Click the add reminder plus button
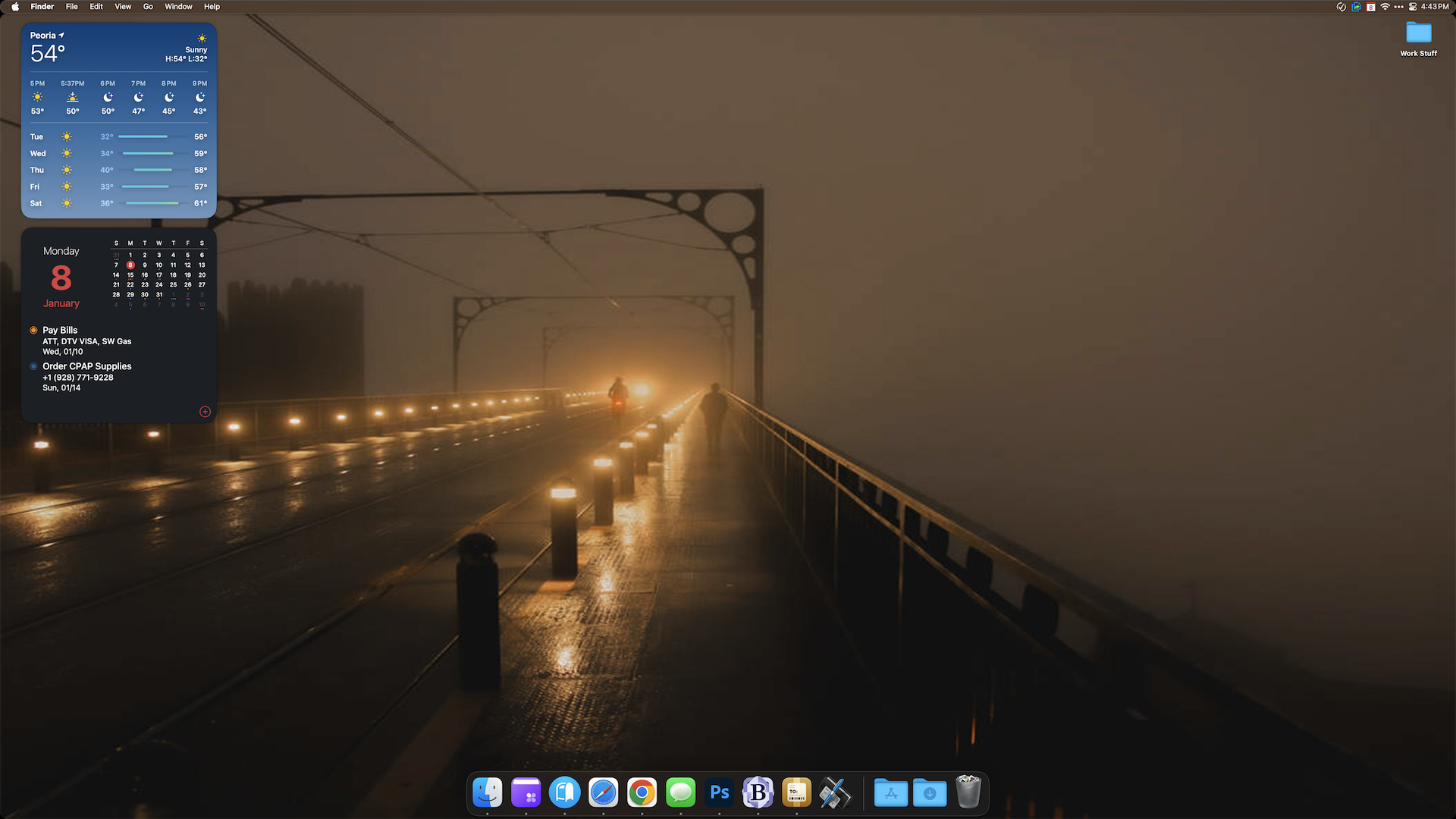 tap(205, 412)
